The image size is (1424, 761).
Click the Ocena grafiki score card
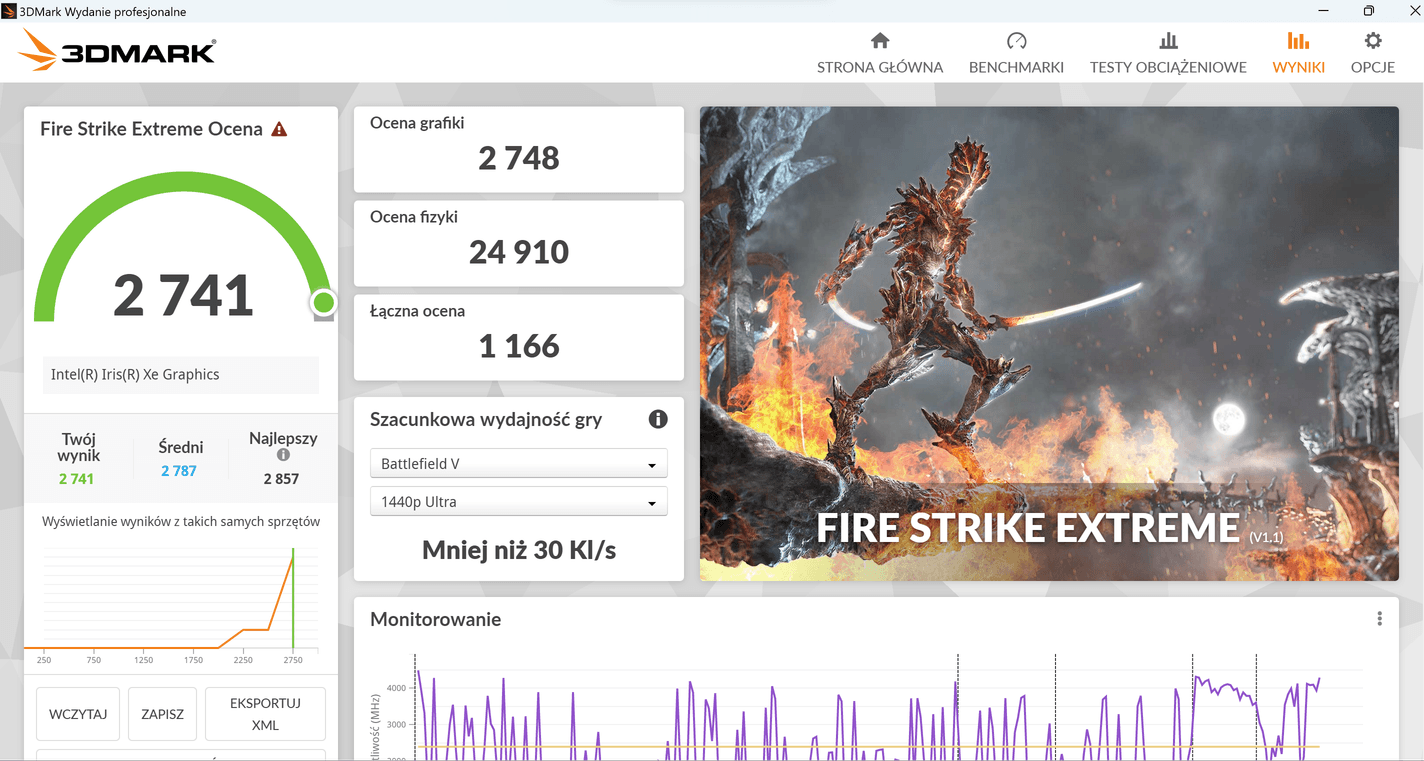point(518,149)
